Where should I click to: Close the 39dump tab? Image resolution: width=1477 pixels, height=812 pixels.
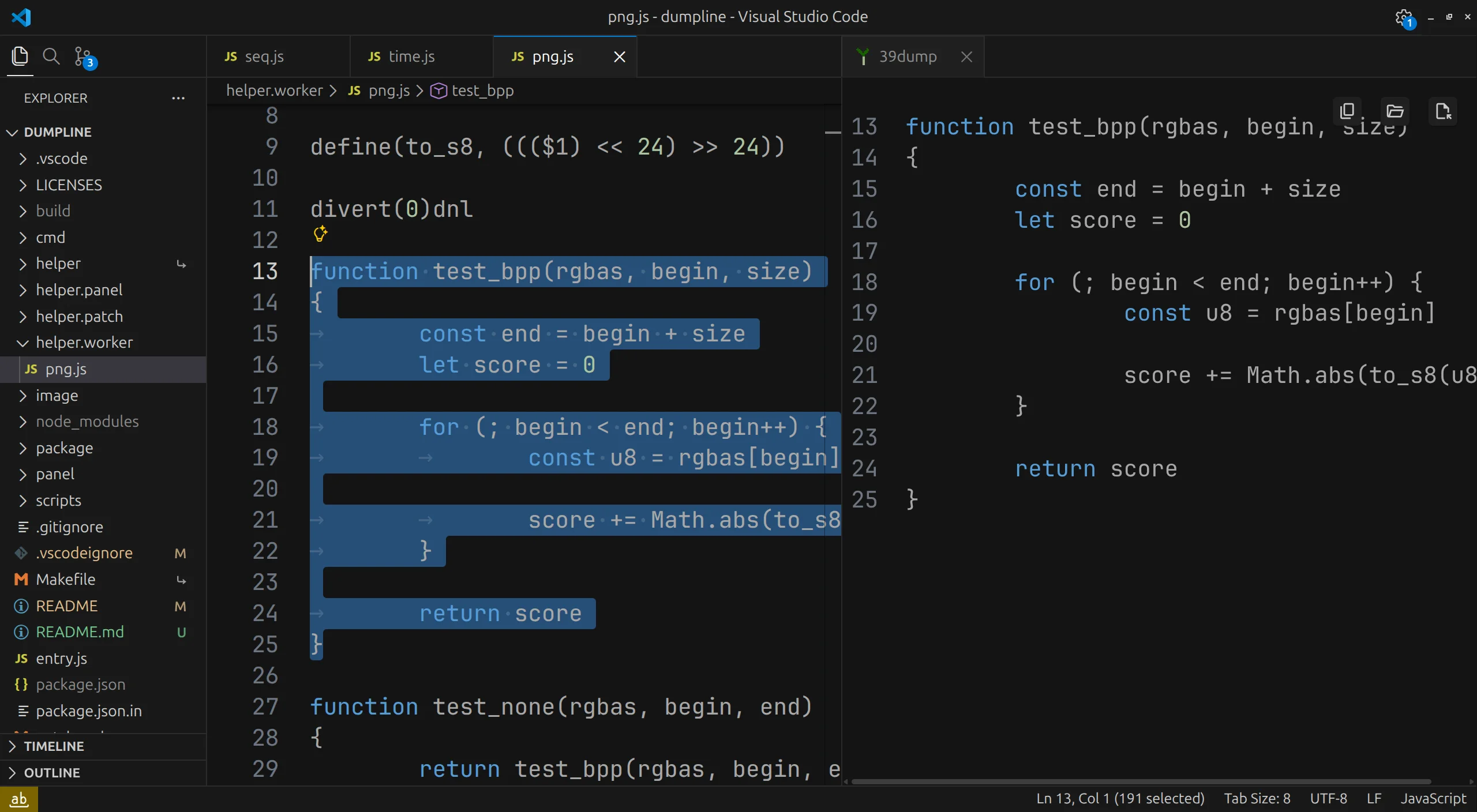pos(966,57)
